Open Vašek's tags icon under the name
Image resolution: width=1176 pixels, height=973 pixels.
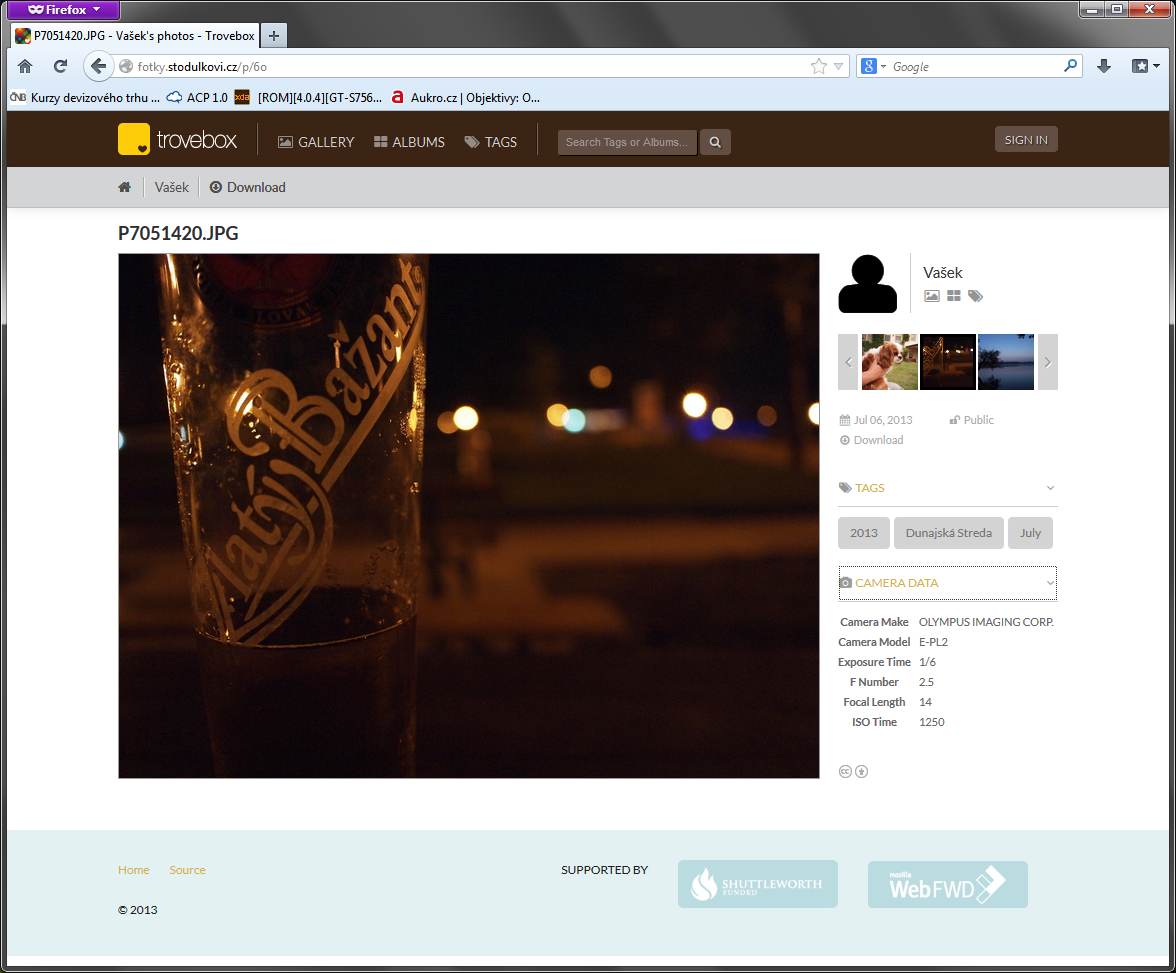click(x=975, y=296)
